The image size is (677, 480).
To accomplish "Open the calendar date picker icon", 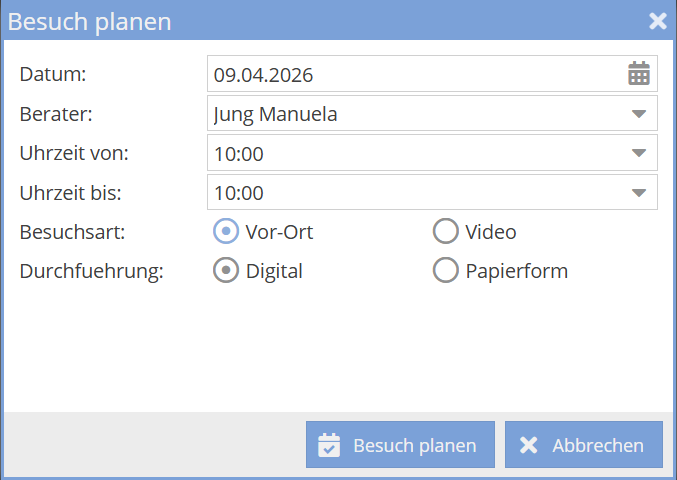I will click(638, 73).
